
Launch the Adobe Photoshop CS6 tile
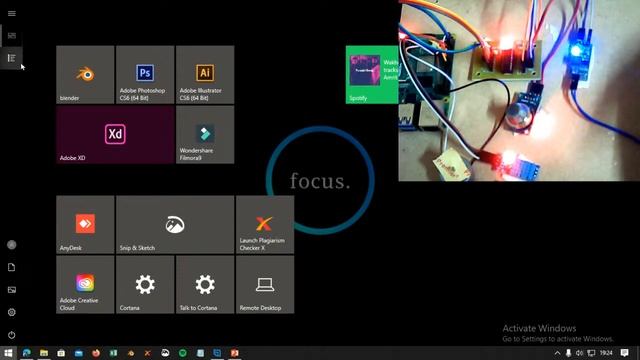coord(145,75)
